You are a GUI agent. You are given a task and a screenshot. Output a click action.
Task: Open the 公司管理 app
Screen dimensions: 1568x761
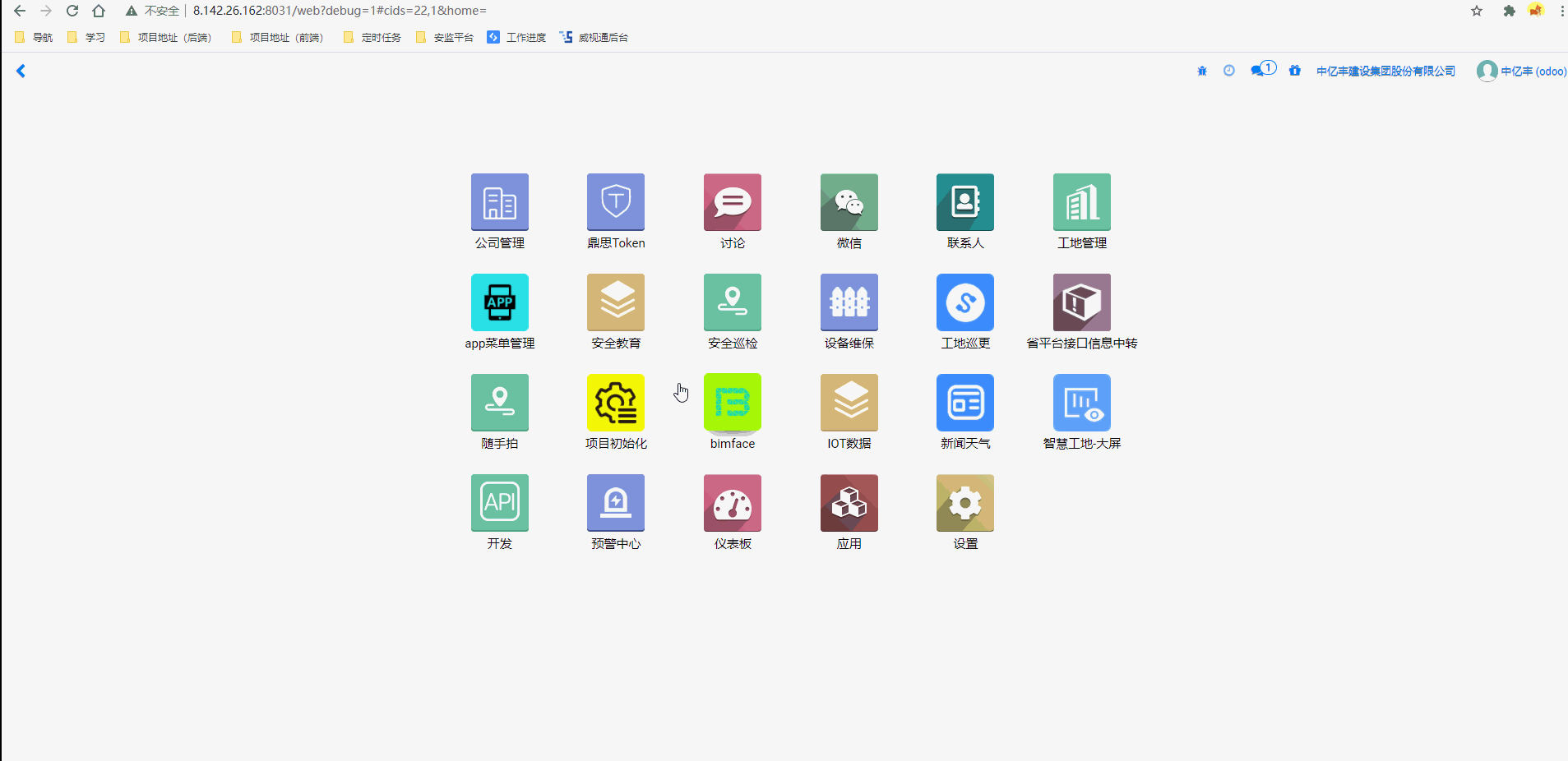(499, 202)
